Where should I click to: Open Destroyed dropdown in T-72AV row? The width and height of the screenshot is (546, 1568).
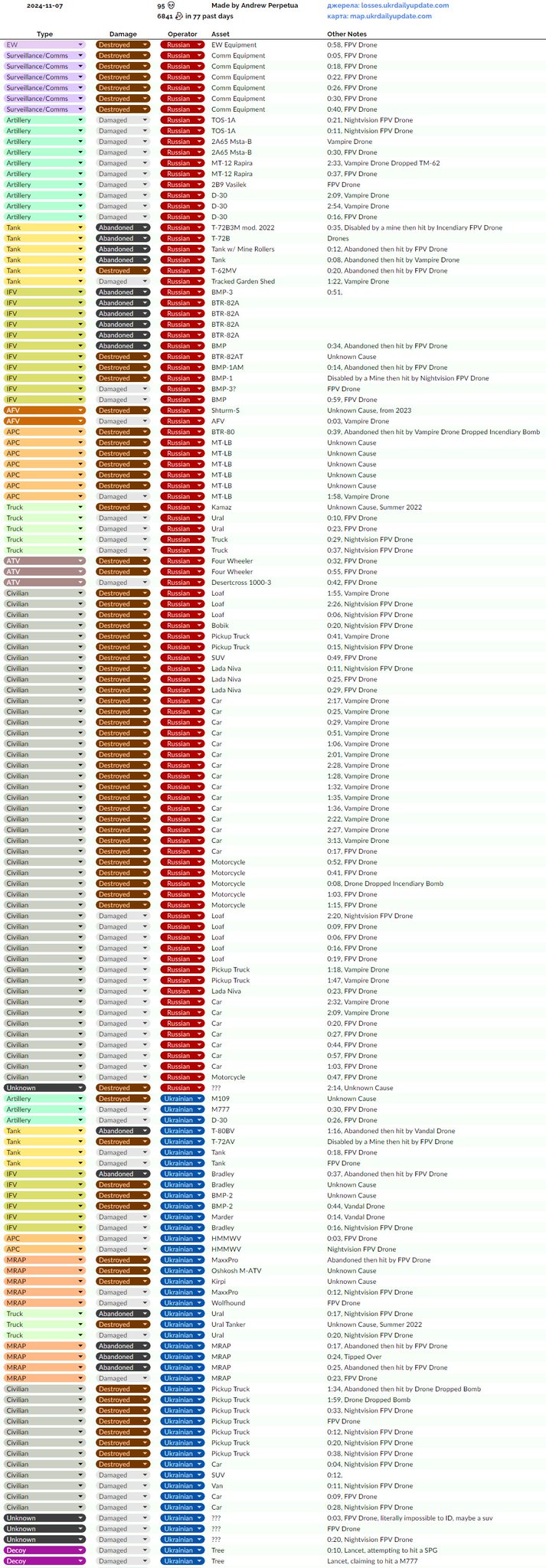pos(123,1142)
